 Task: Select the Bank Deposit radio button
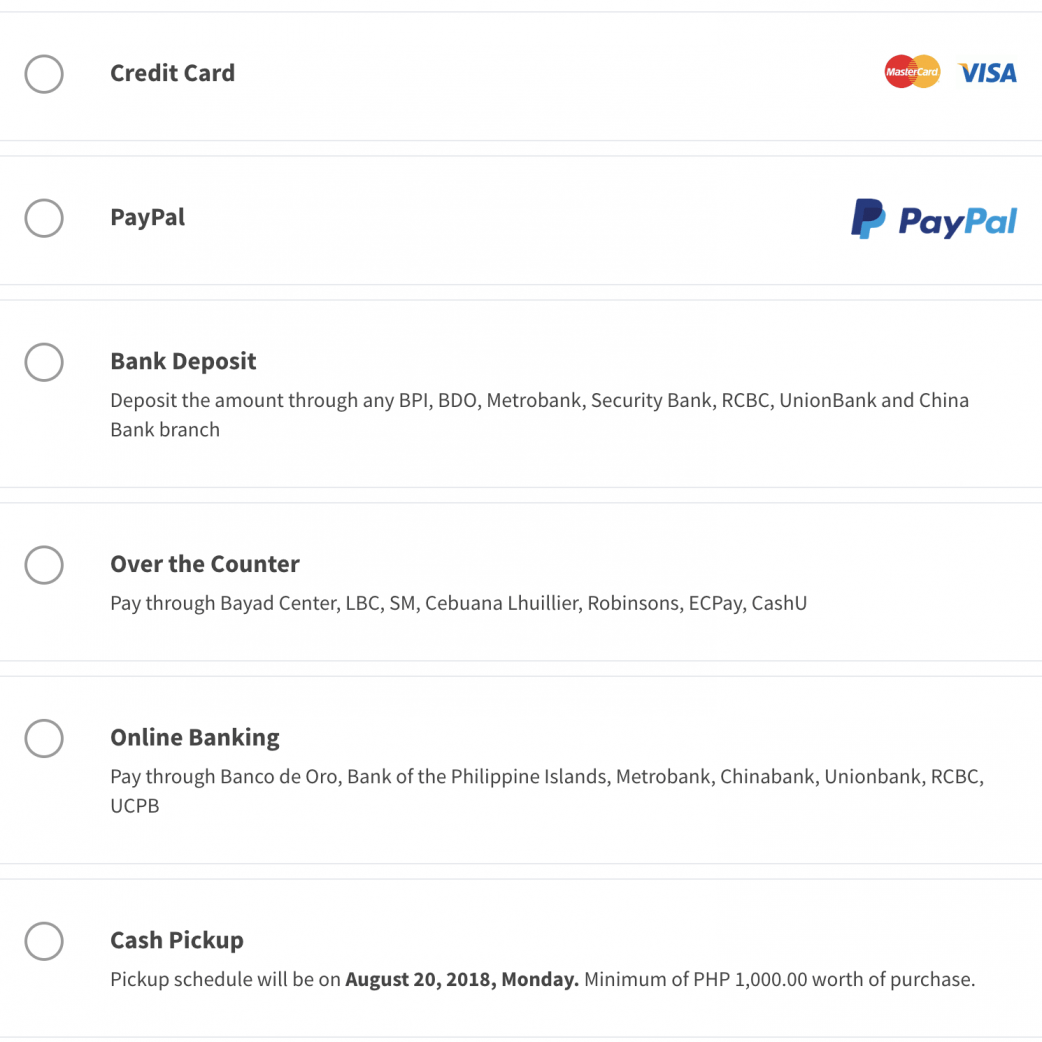(44, 362)
